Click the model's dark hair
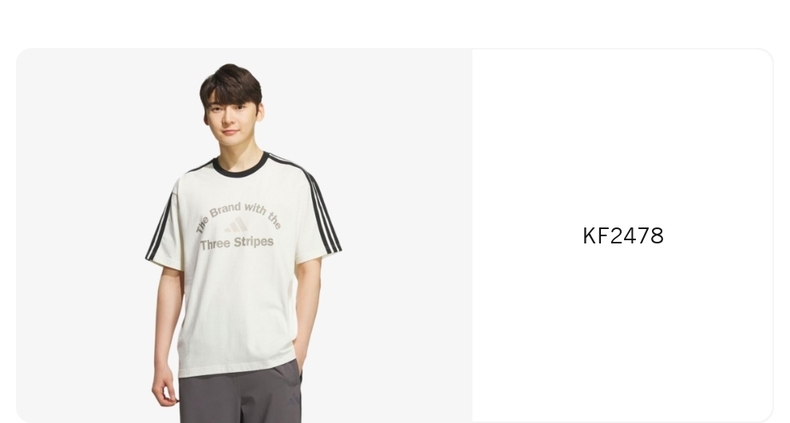 (231, 82)
